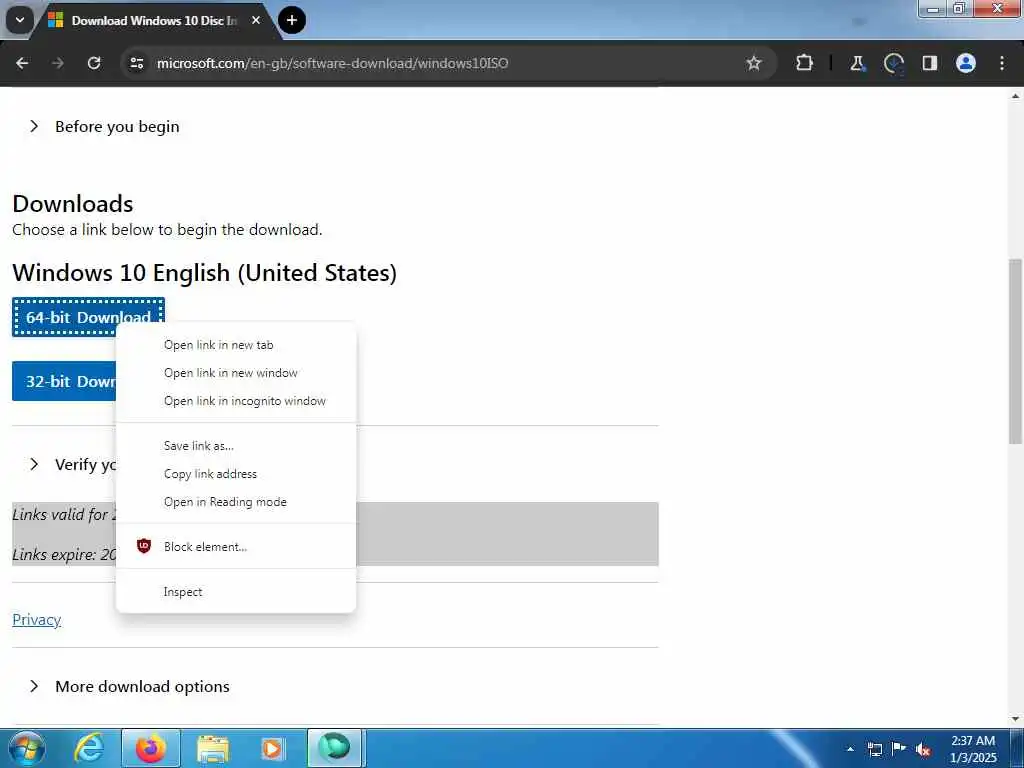Open the Extensions puzzle icon
Viewport: 1024px width, 768px height.
click(x=805, y=63)
